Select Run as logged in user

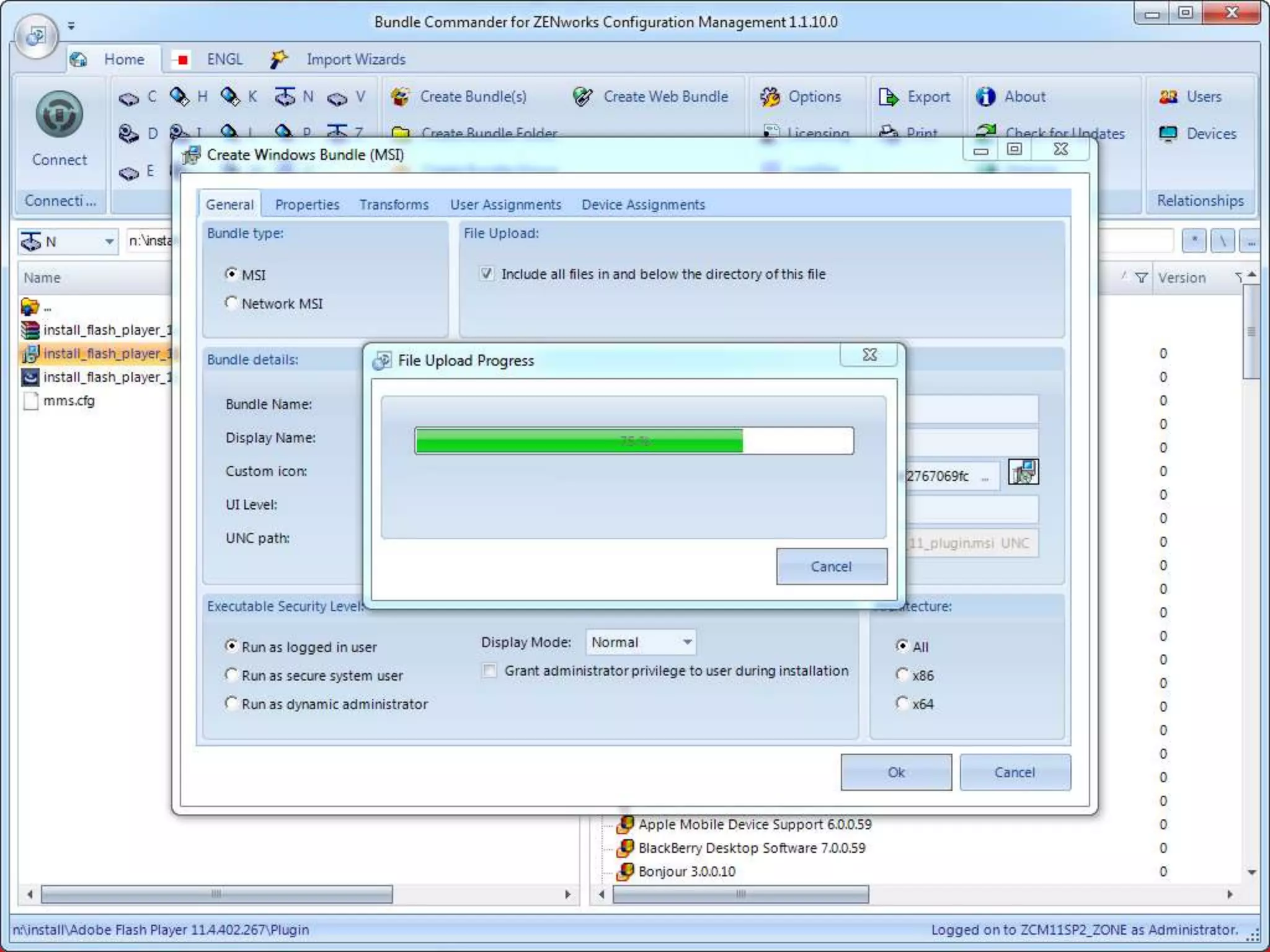pos(231,646)
